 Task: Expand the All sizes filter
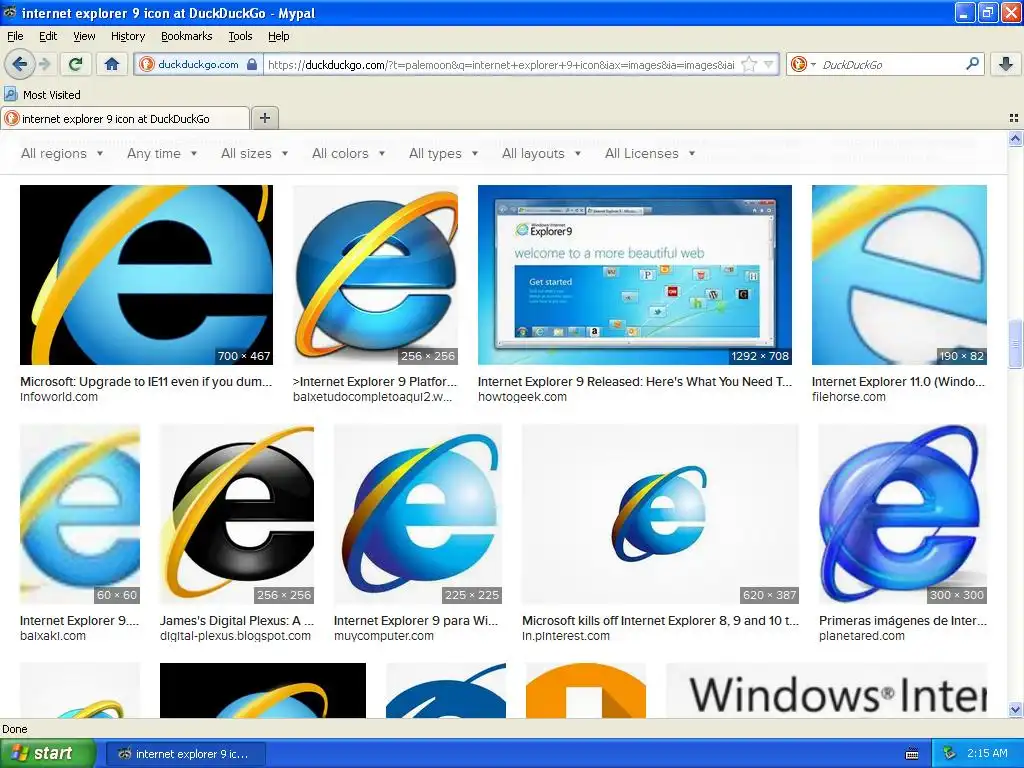click(254, 153)
